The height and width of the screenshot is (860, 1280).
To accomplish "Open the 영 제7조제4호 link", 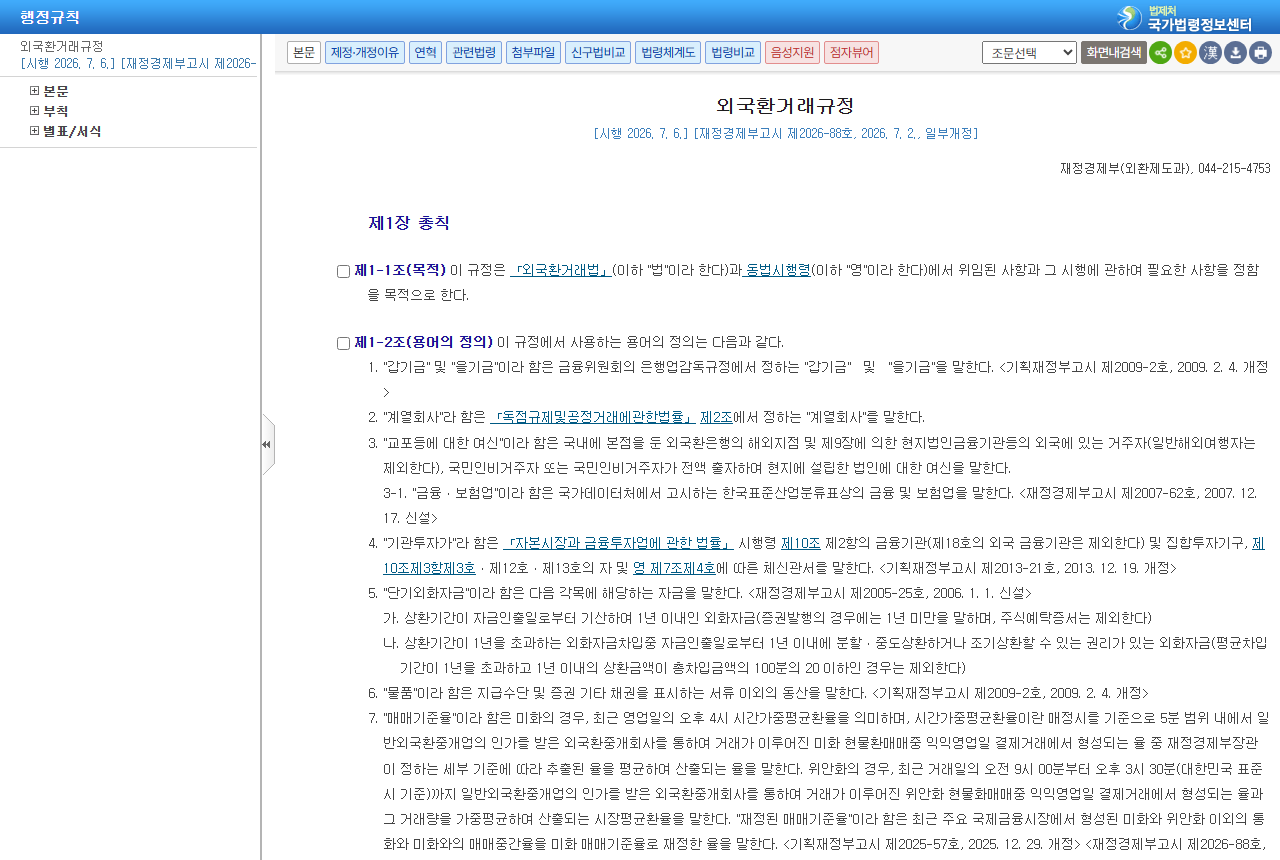I will 674,568.
